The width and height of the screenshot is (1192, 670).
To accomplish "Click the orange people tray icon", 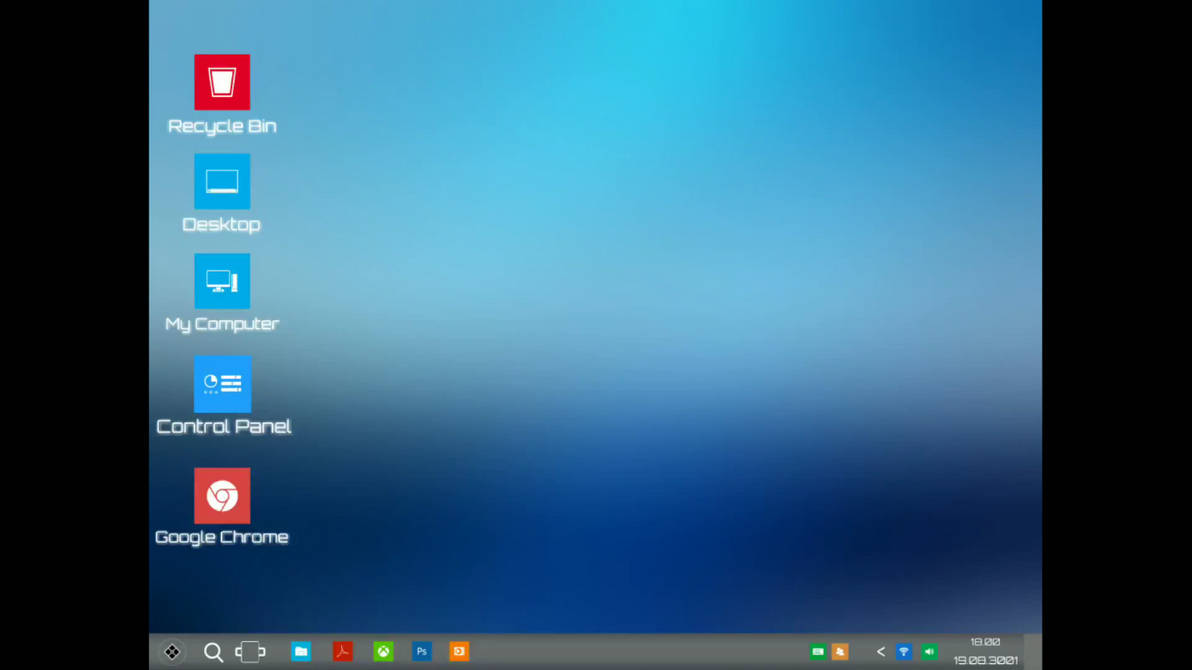I will [840, 652].
